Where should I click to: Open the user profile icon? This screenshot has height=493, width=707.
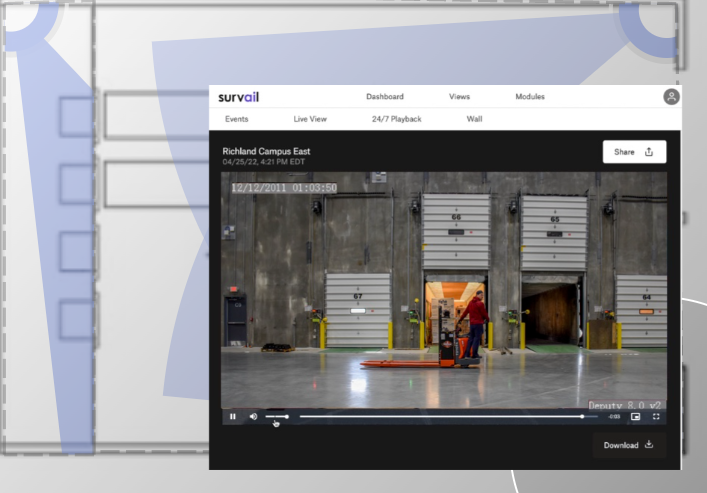pyautogui.click(x=671, y=97)
